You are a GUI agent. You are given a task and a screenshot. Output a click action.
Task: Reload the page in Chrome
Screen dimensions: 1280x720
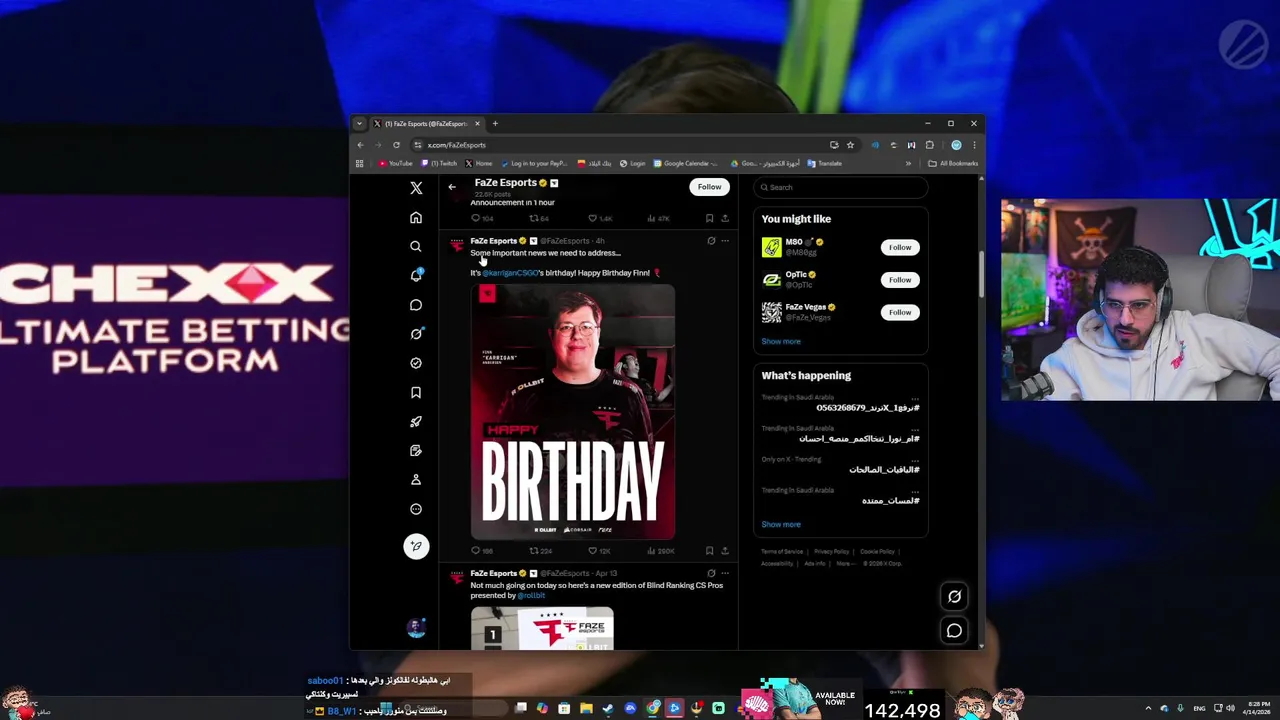(396, 145)
